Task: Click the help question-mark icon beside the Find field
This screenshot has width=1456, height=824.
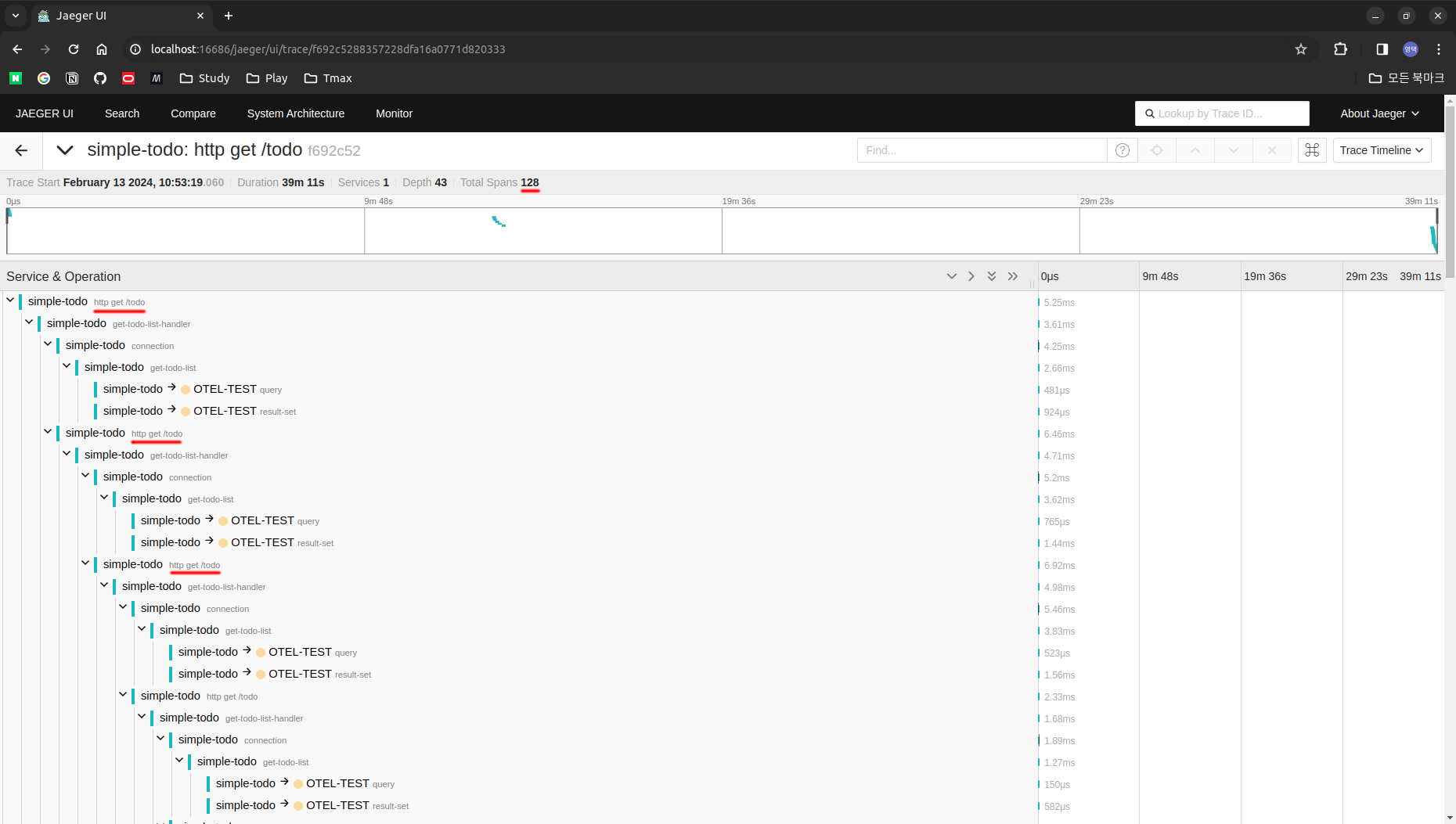Action: click(1123, 150)
